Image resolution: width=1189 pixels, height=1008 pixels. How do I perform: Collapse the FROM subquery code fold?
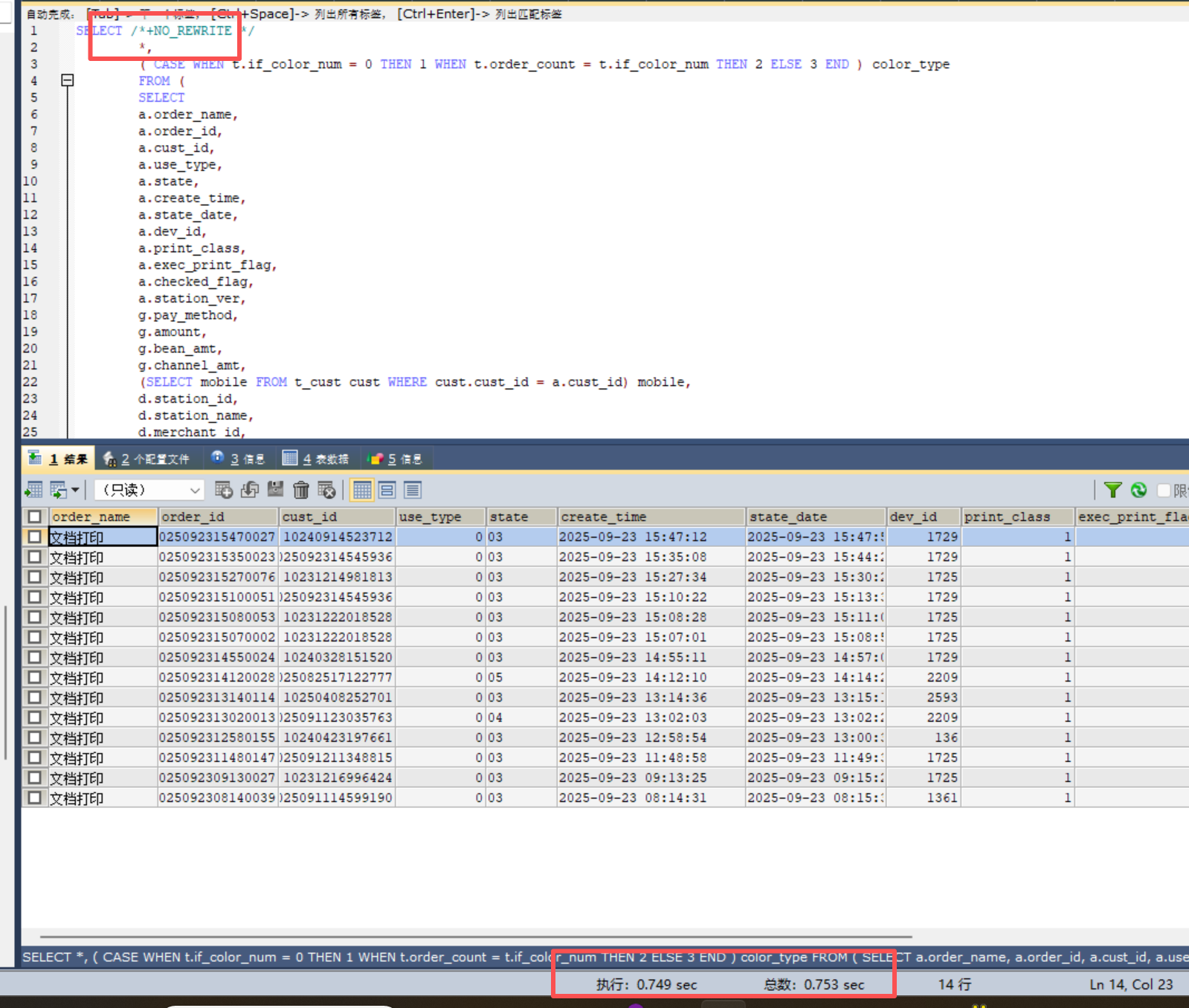pyautogui.click(x=67, y=80)
